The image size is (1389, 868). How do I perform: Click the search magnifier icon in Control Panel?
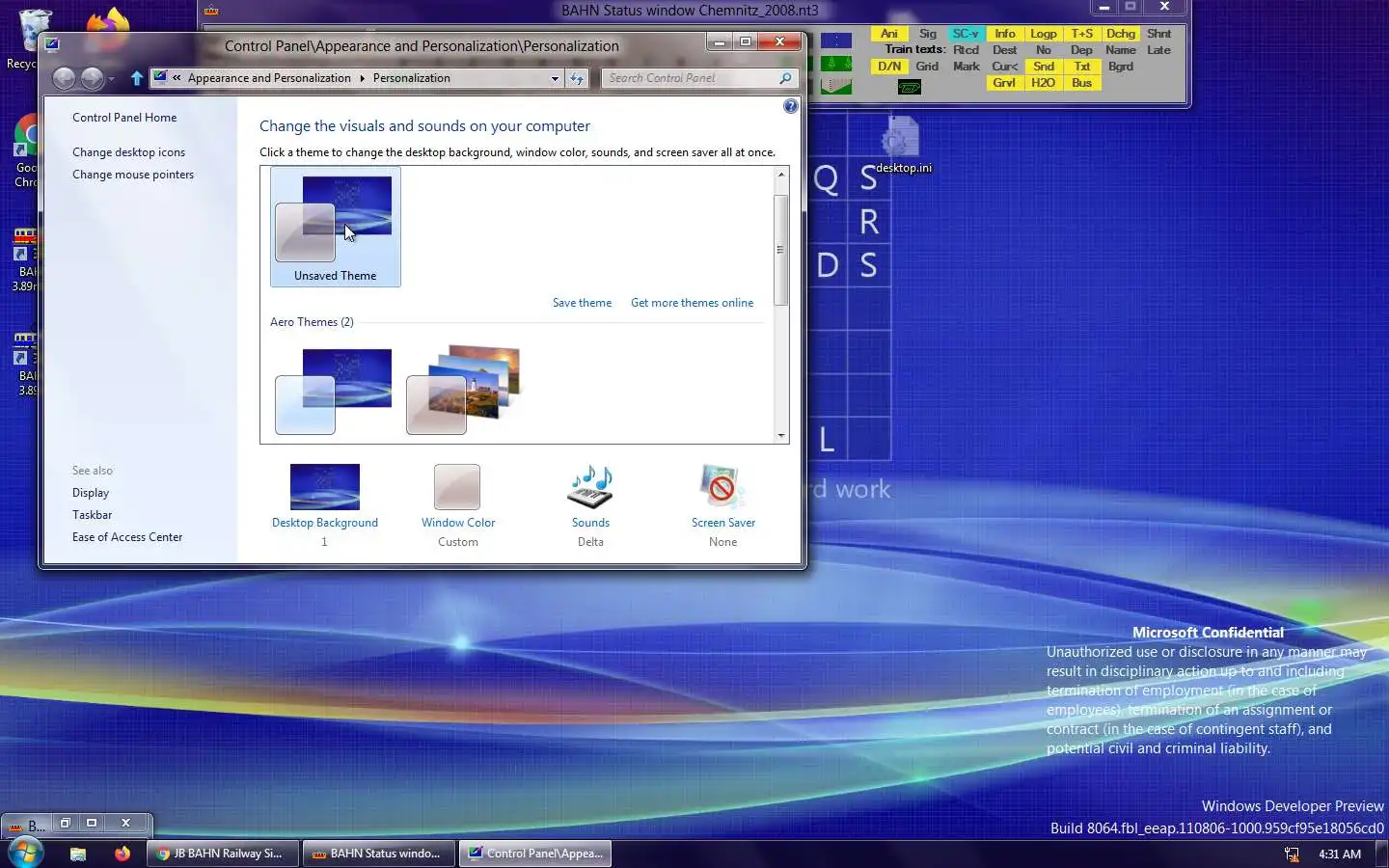pyautogui.click(x=785, y=78)
